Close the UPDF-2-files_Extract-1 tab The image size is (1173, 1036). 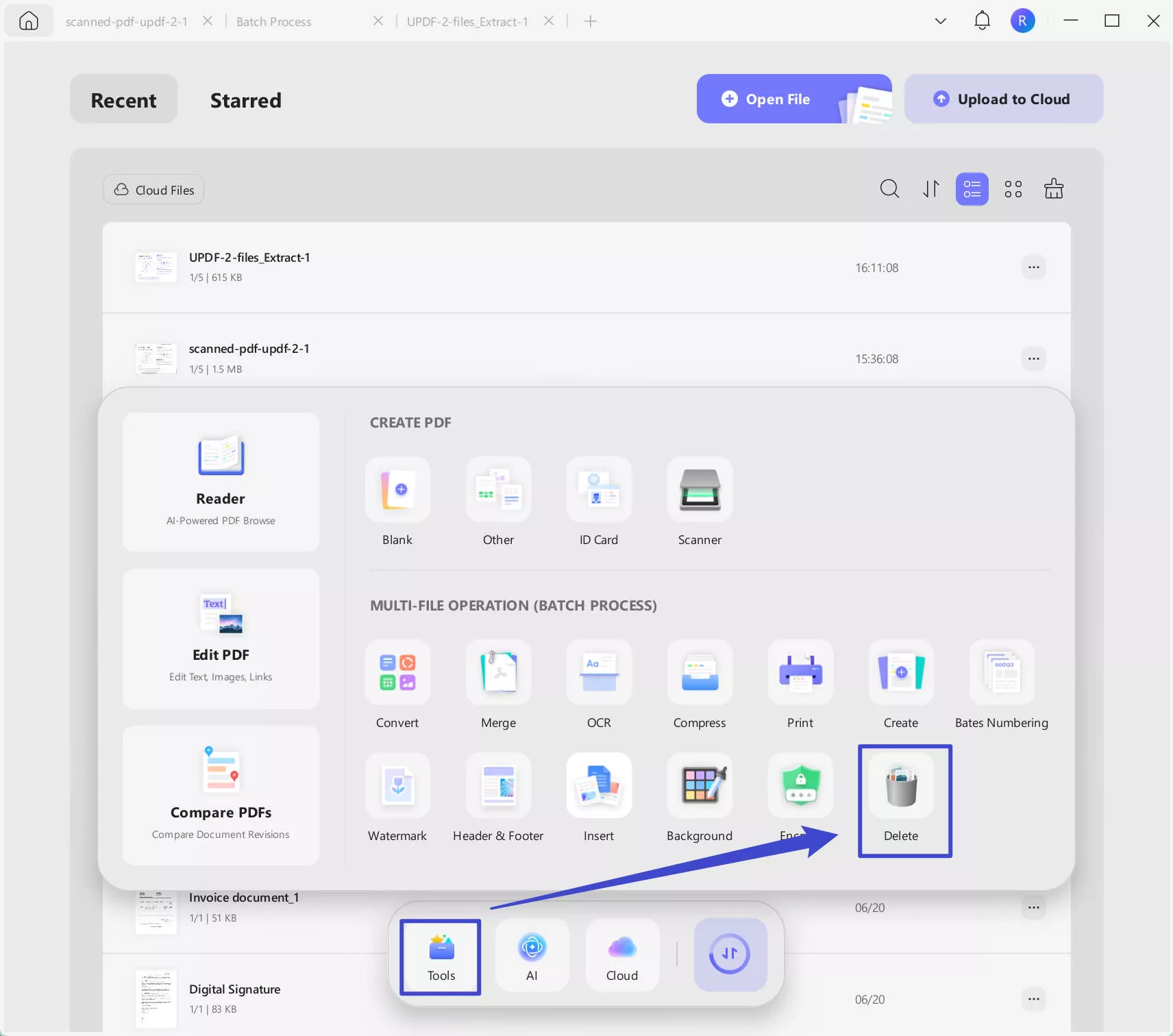(549, 21)
